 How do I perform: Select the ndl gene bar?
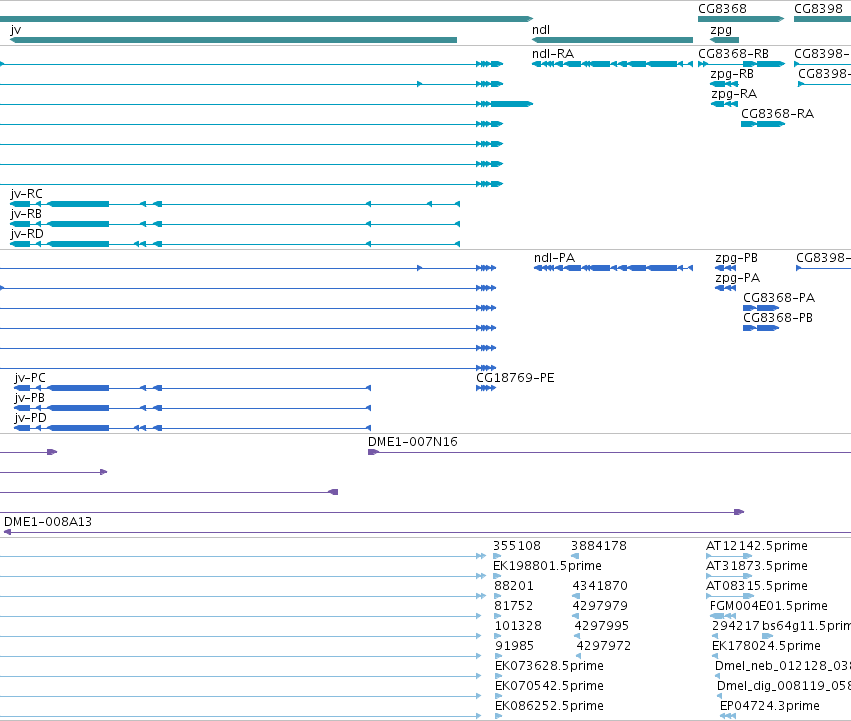click(612, 40)
